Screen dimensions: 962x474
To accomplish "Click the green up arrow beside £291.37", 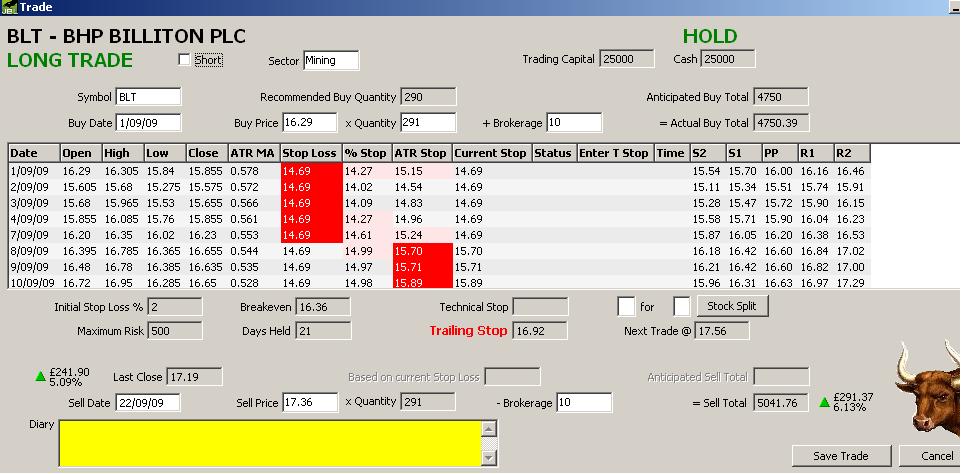I will pos(825,402).
